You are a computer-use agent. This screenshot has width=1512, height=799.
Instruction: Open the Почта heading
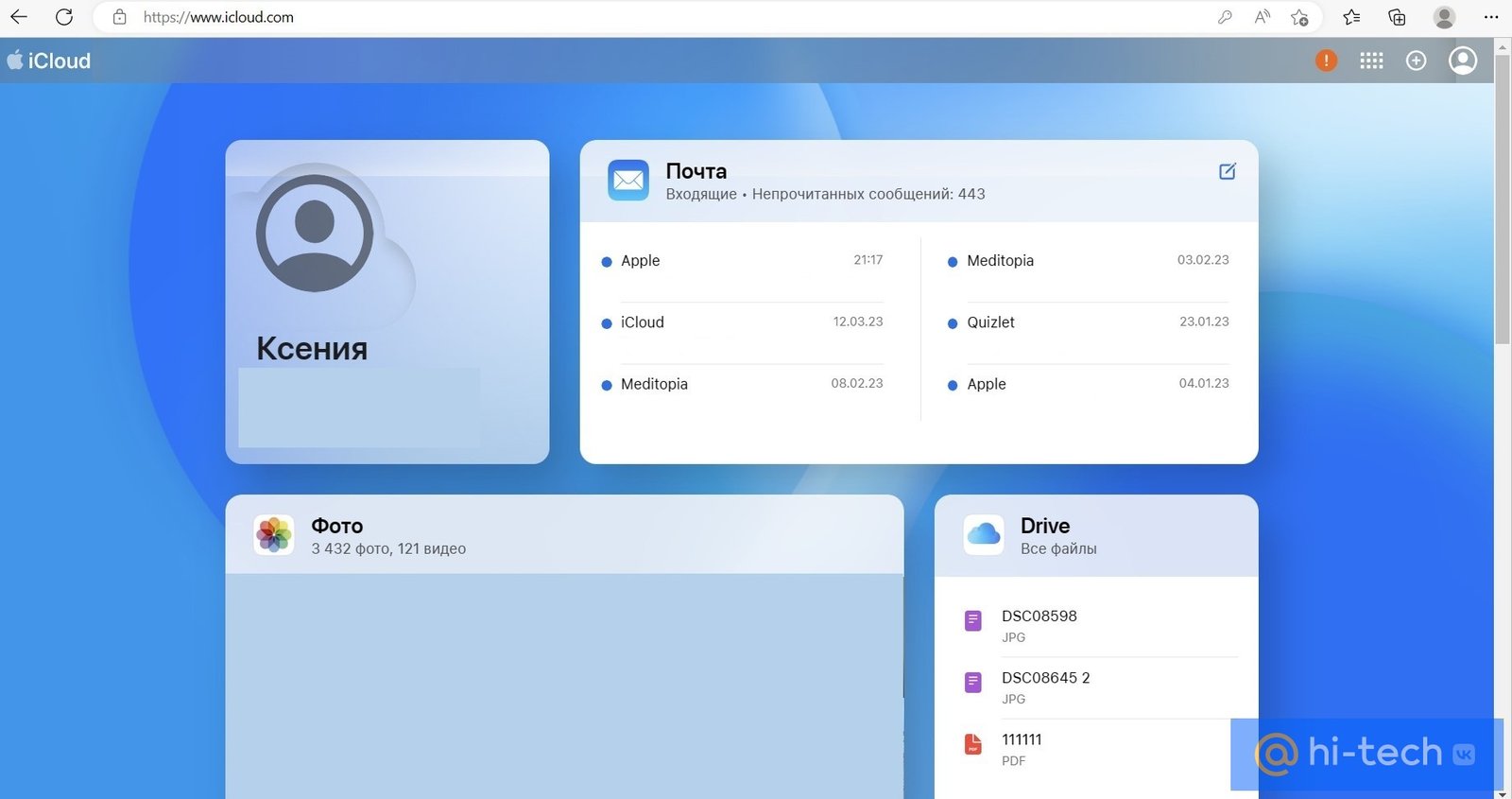click(x=696, y=171)
